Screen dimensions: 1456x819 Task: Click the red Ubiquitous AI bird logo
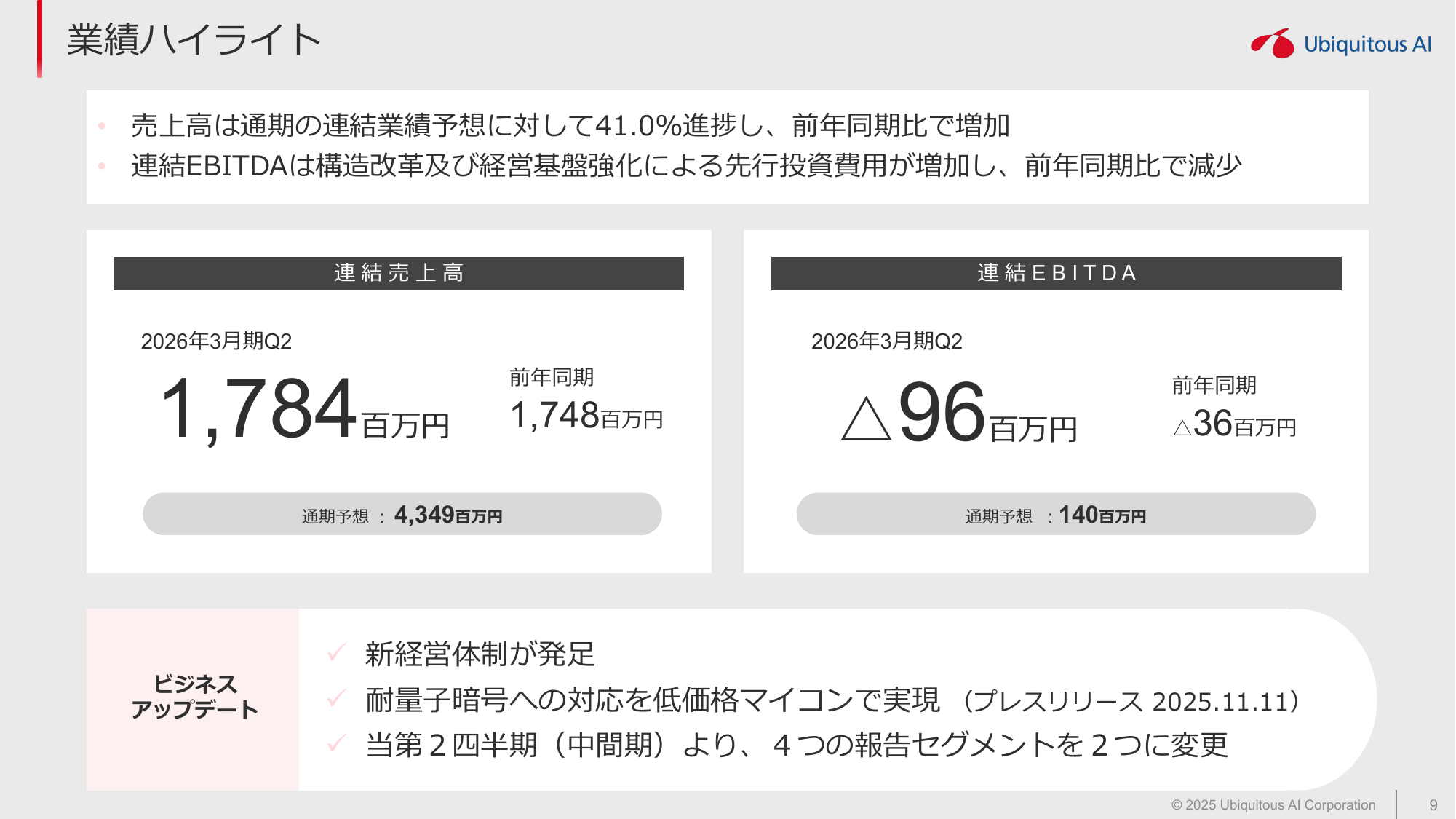[x=1273, y=44]
